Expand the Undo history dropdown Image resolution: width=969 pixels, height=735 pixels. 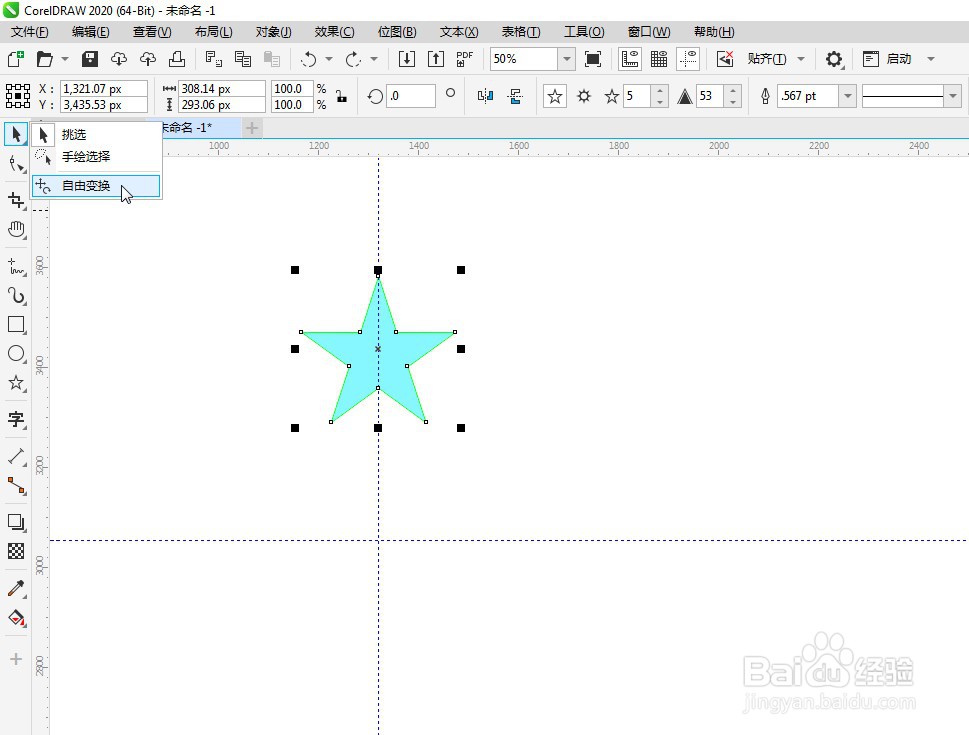329,59
